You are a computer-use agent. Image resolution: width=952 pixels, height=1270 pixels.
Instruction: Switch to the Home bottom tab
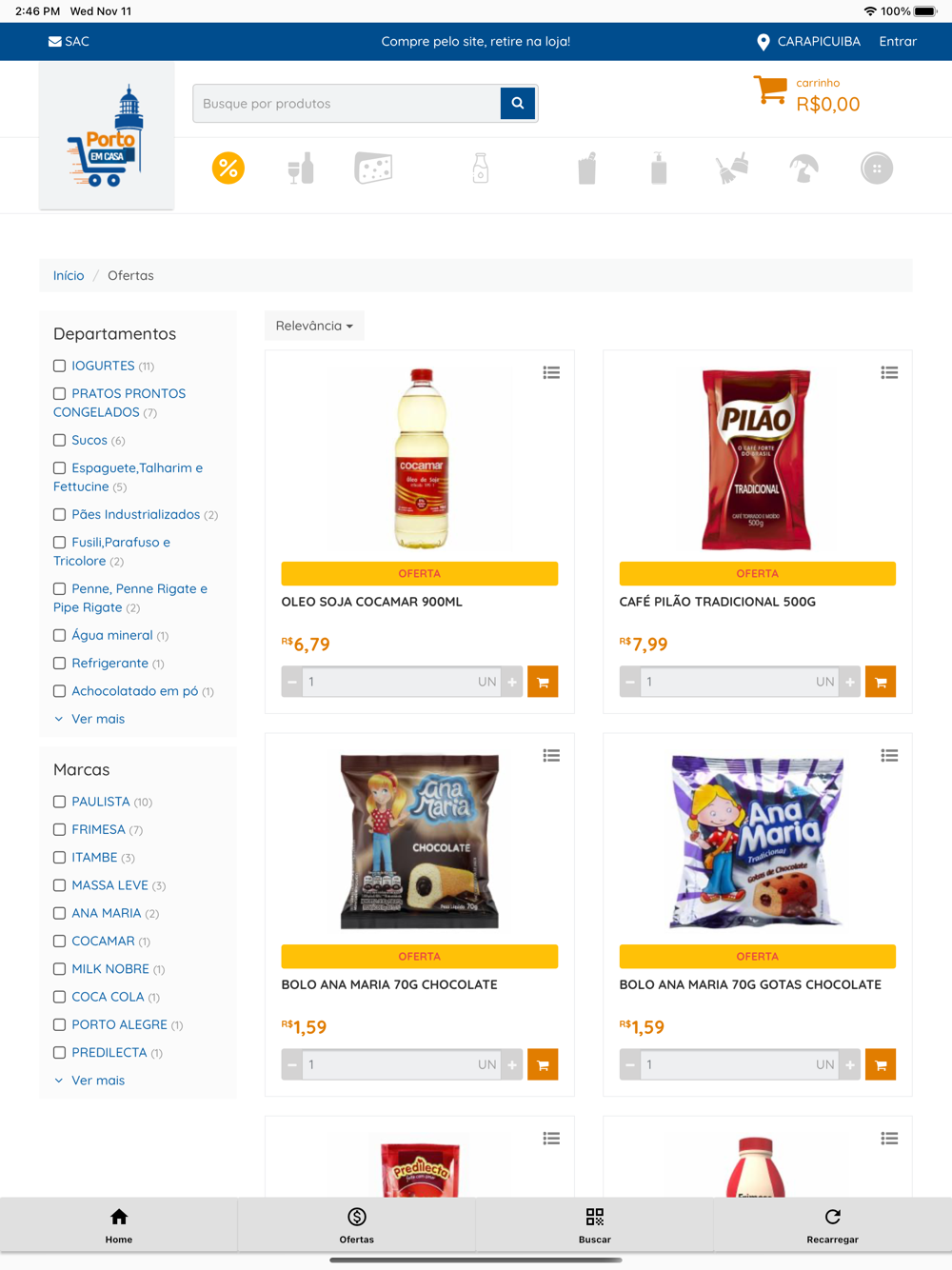[x=119, y=1225]
